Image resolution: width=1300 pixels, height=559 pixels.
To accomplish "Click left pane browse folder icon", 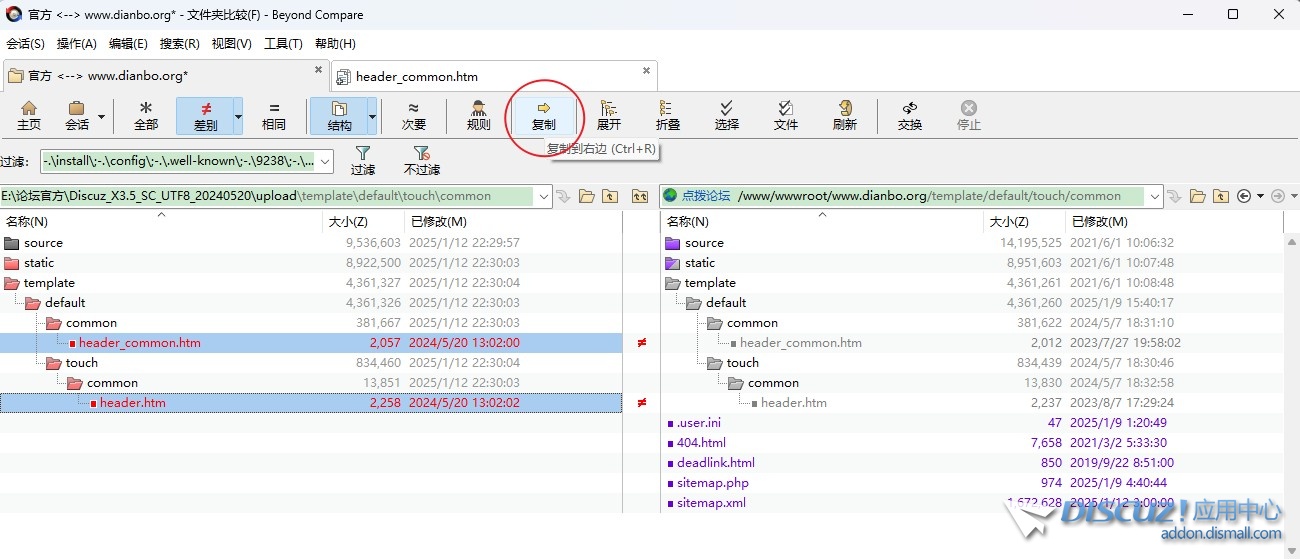I will [x=587, y=196].
